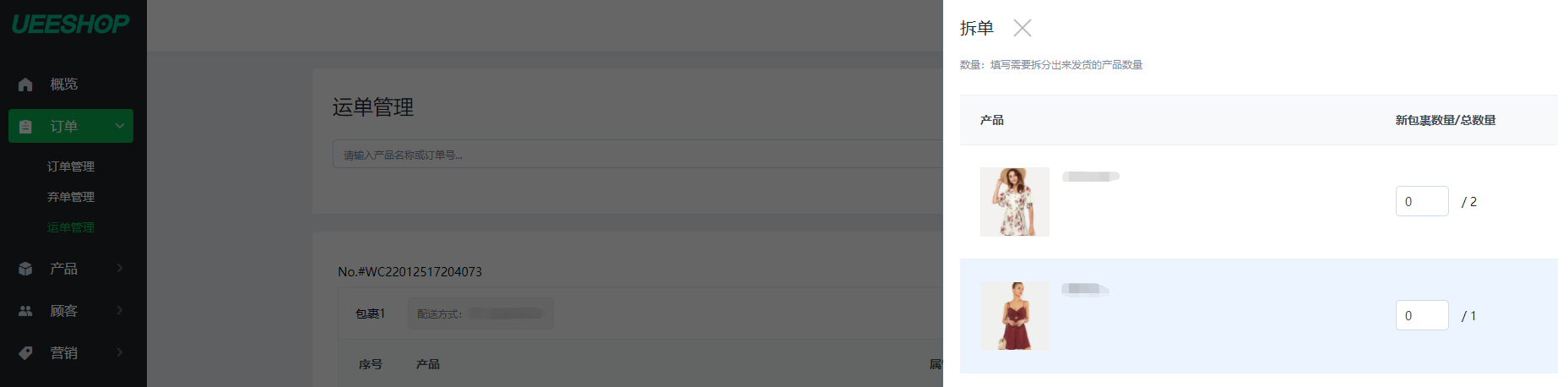This screenshot has width=1568, height=387.
Task: Click the clipboard icon beside 订单
Action: pyautogui.click(x=25, y=127)
